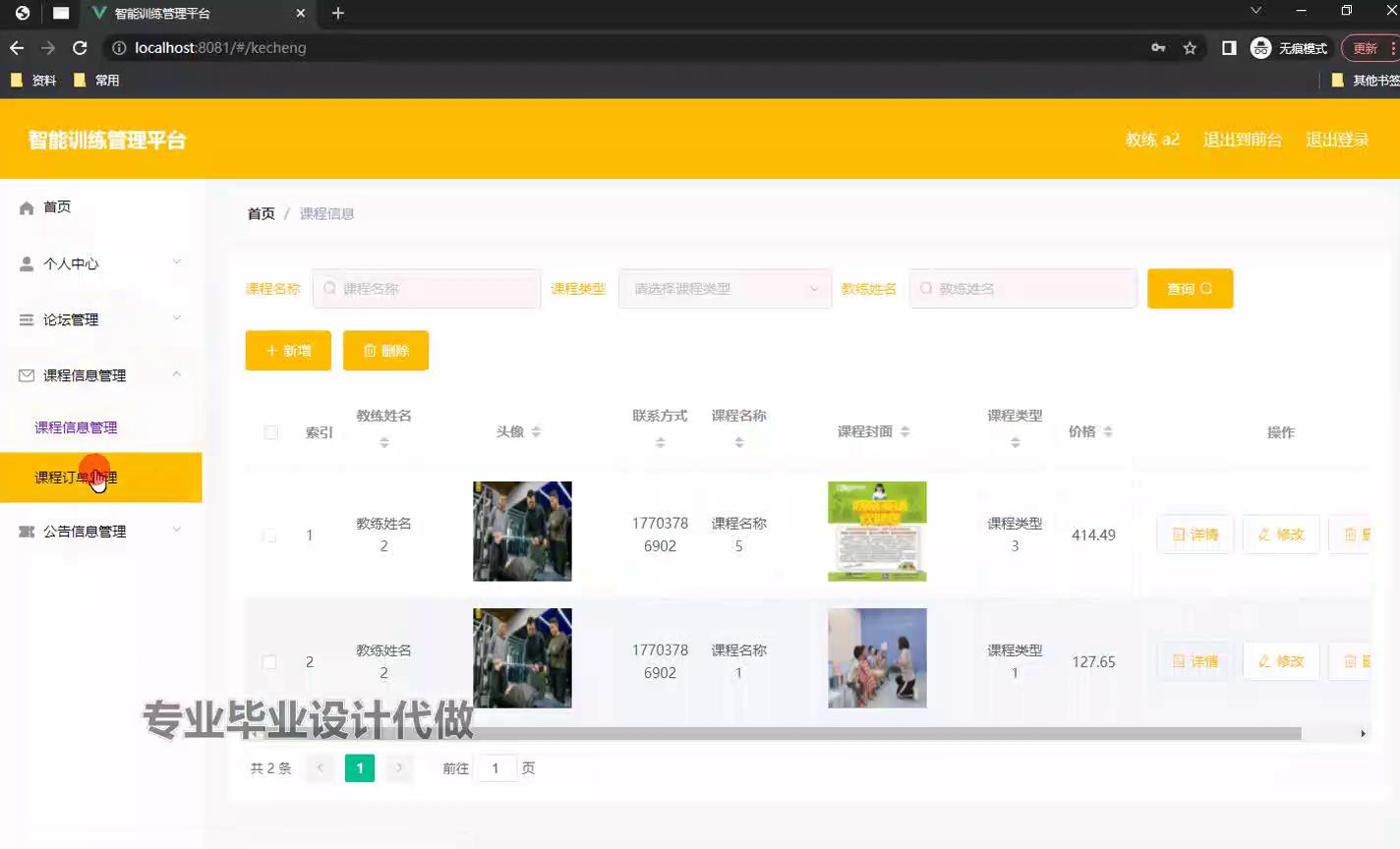Click the 新增 add button
Screen dimensions: 1400x849
click(x=288, y=351)
